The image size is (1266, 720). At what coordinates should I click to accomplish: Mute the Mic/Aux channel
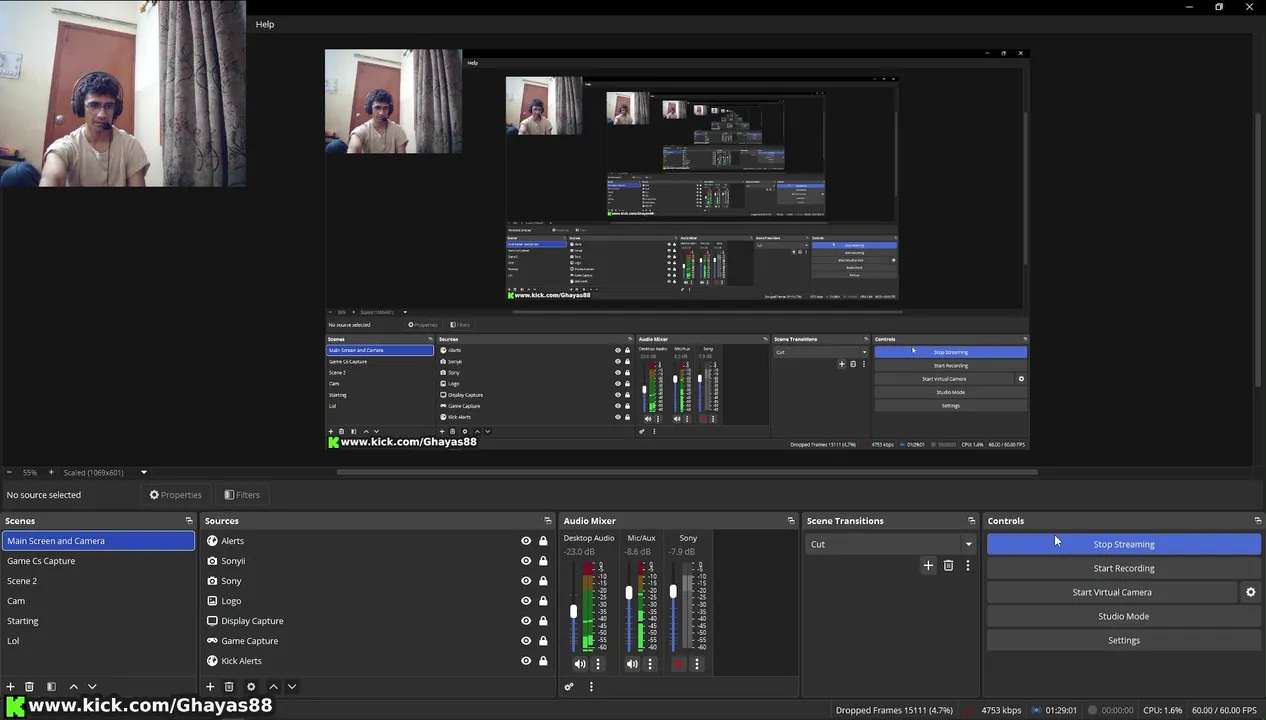tap(632, 664)
